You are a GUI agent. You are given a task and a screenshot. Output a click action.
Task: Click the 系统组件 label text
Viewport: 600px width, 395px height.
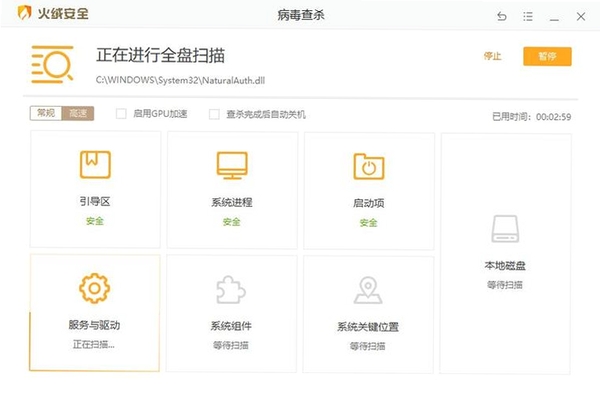pyautogui.click(x=231, y=326)
